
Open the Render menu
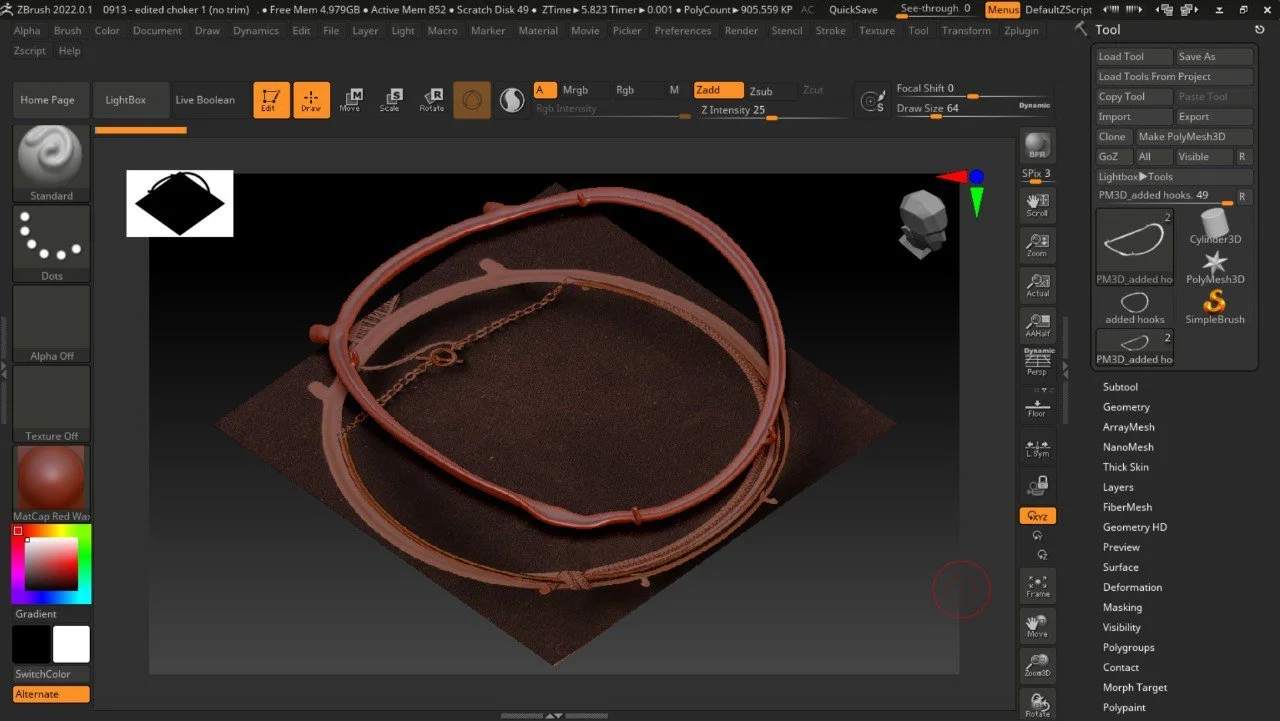[x=741, y=31]
